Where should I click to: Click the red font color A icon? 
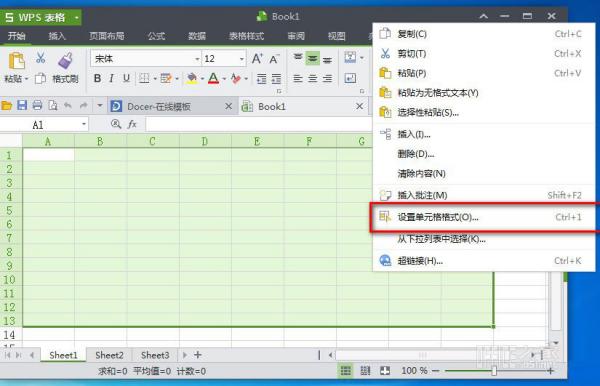pyautogui.click(x=214, y=79)
